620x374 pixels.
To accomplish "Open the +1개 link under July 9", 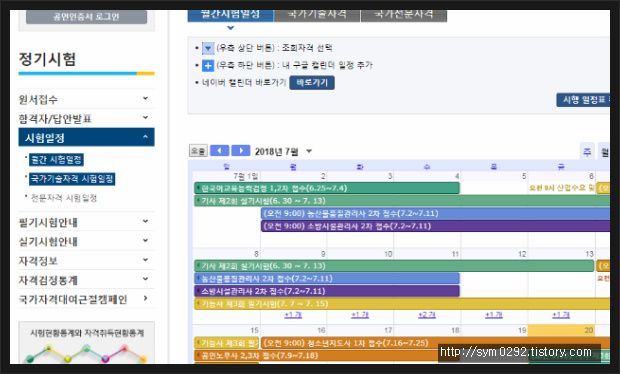I will (x=293, y=315).
